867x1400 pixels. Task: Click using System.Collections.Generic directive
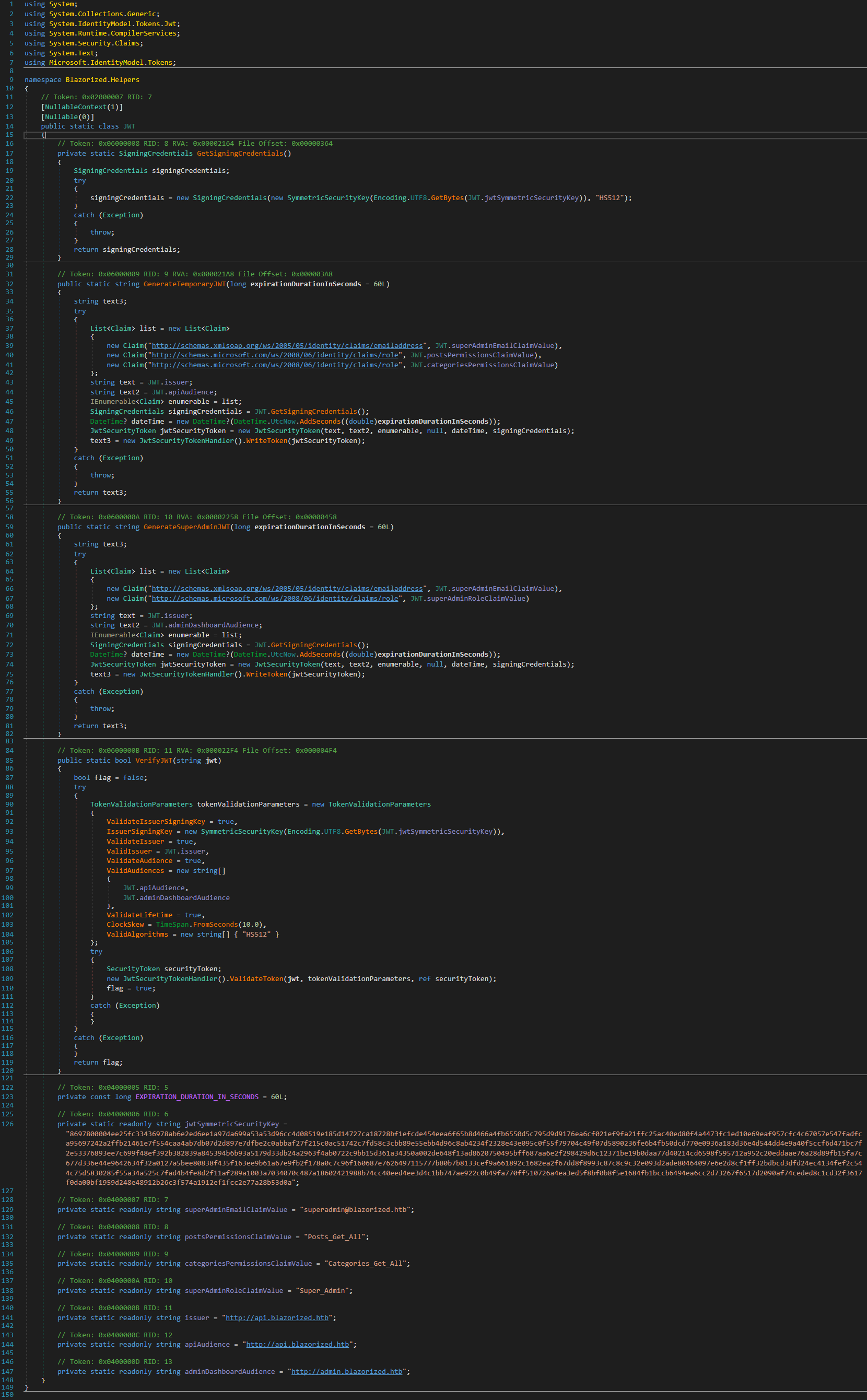(92, 14)
